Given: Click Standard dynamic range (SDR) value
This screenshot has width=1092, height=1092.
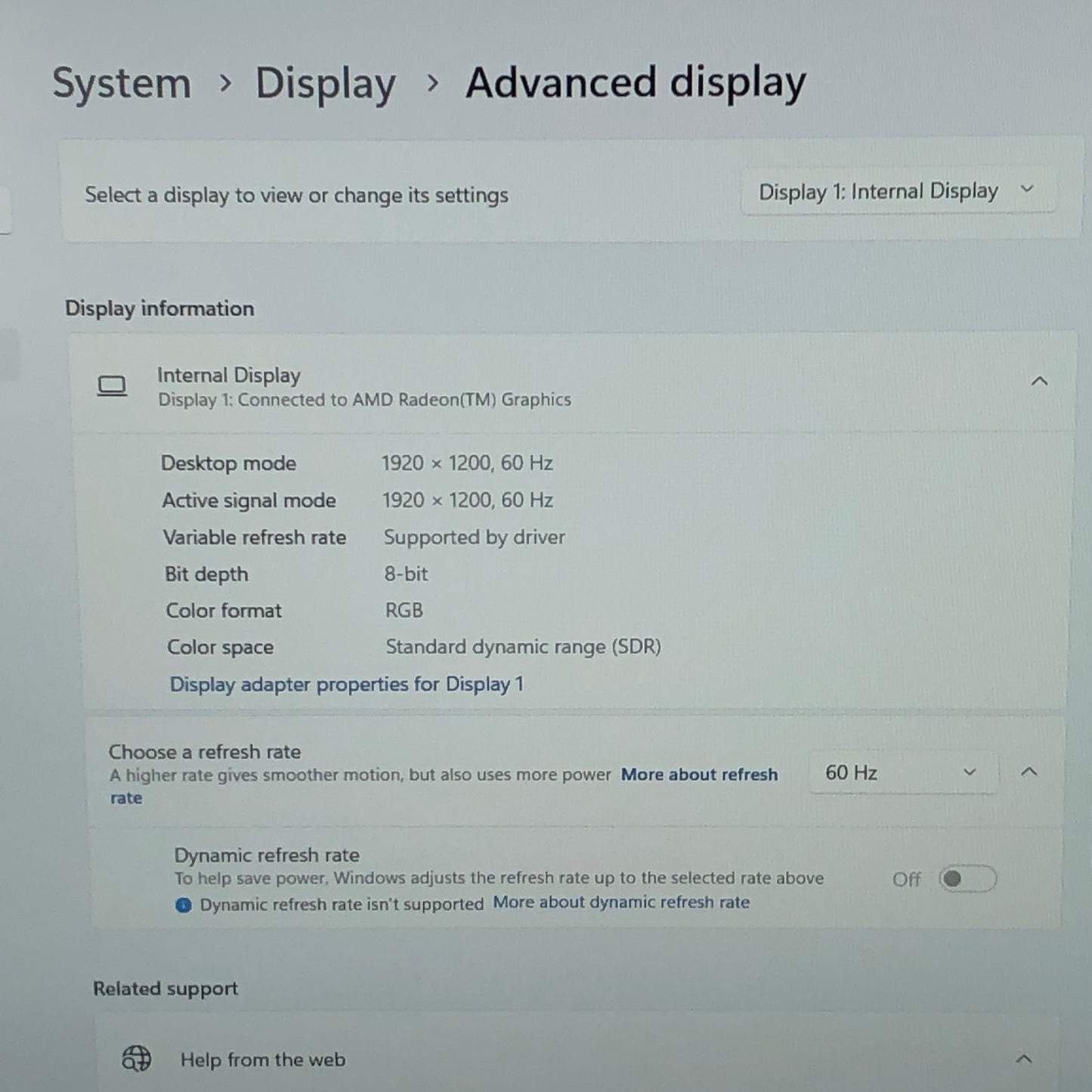Looking at the screenshot, I should [x=523, y=647].
